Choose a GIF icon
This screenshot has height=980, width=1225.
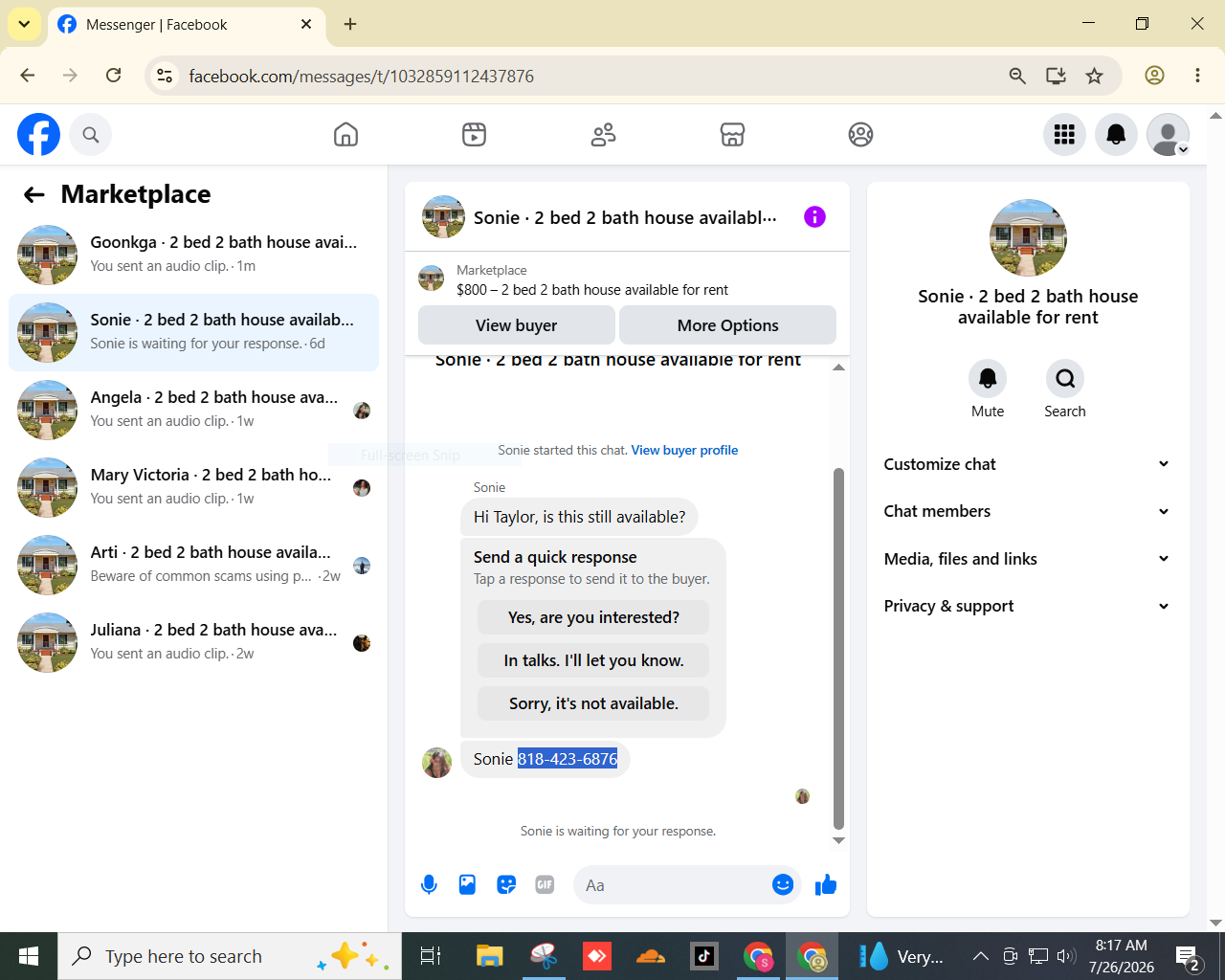(x=545, y=885)
